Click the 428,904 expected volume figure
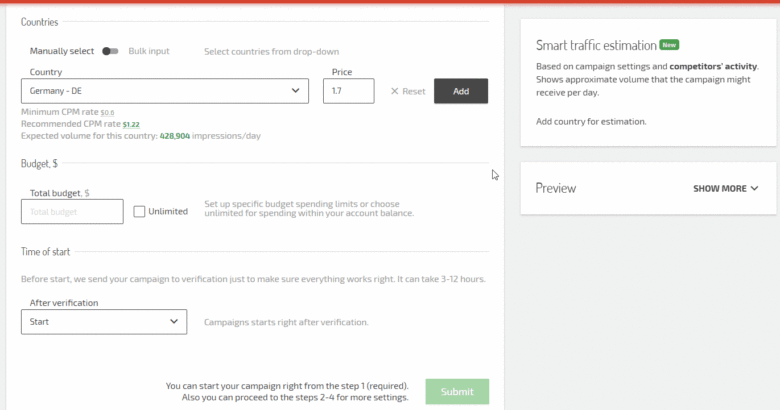 coord(181,135)
